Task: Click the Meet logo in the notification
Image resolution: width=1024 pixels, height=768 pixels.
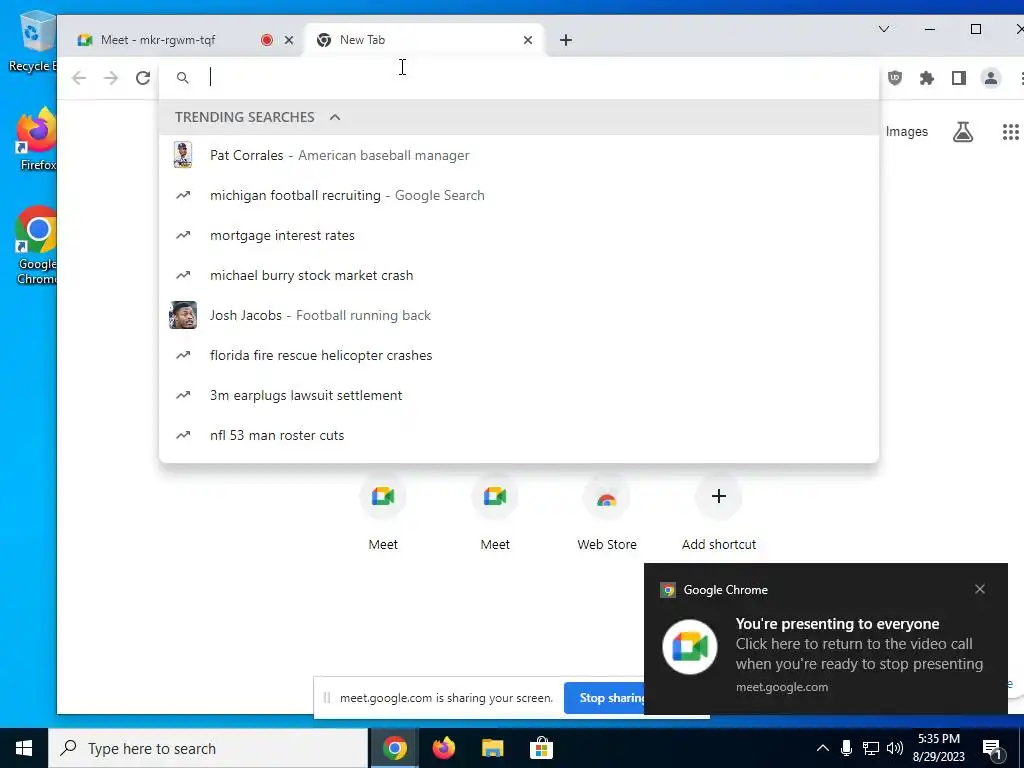Action: pyautogui.click(x=690, y=647)
